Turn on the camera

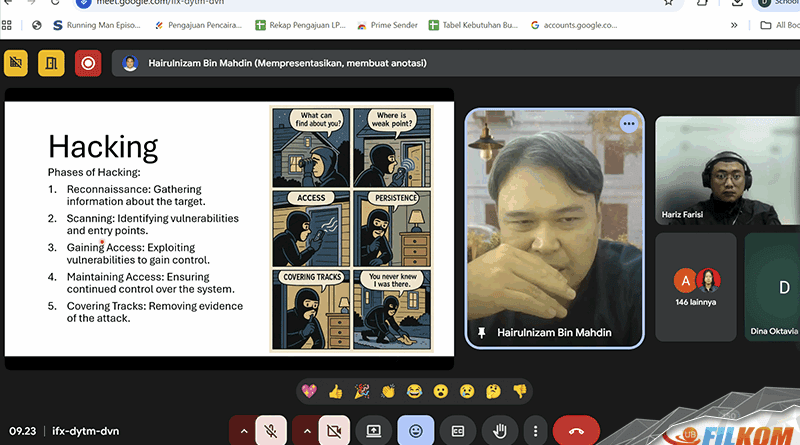click(334, 430)
